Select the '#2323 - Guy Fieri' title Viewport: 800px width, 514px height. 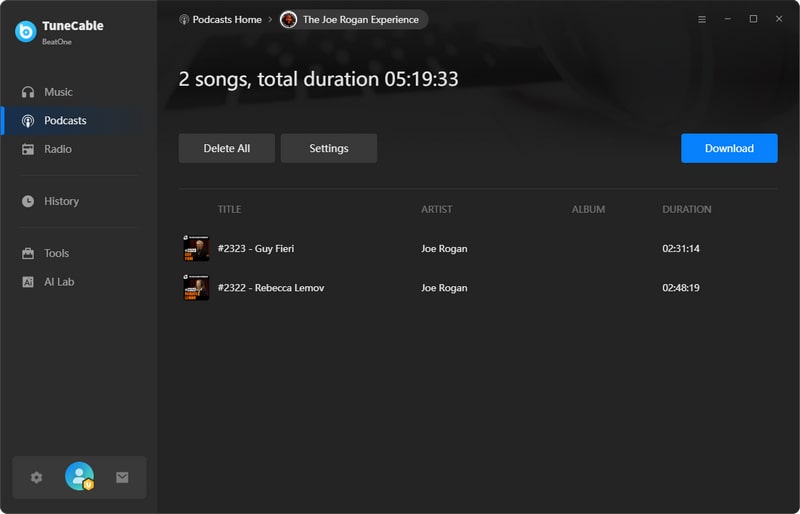click(256, 249)
